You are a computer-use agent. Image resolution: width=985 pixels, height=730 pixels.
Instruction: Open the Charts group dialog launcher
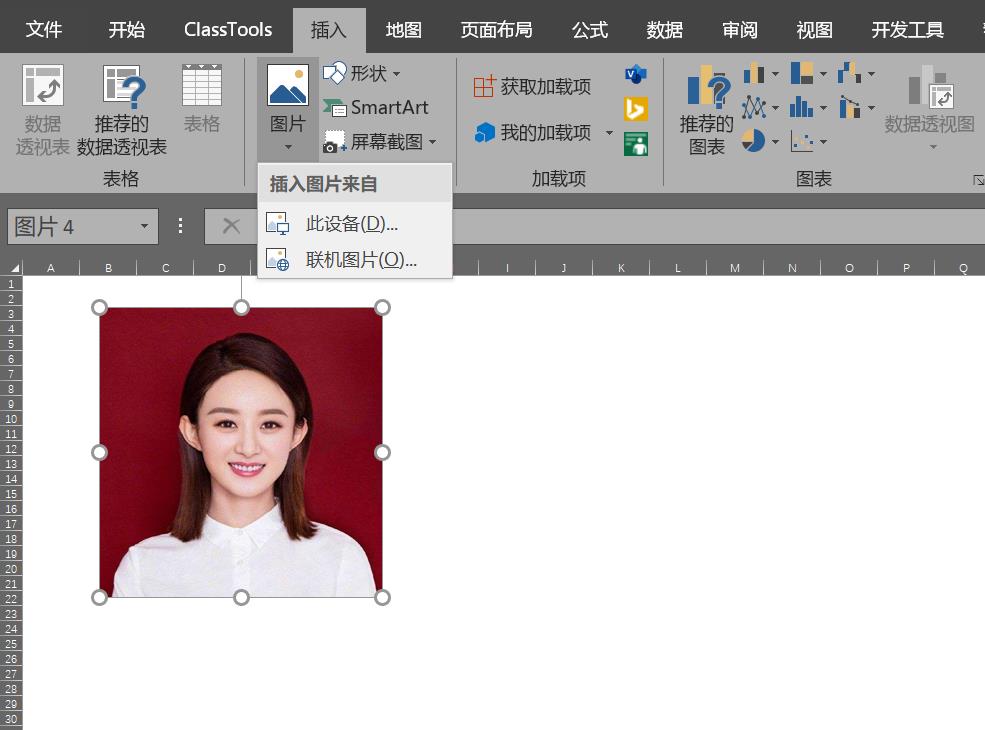978,180
